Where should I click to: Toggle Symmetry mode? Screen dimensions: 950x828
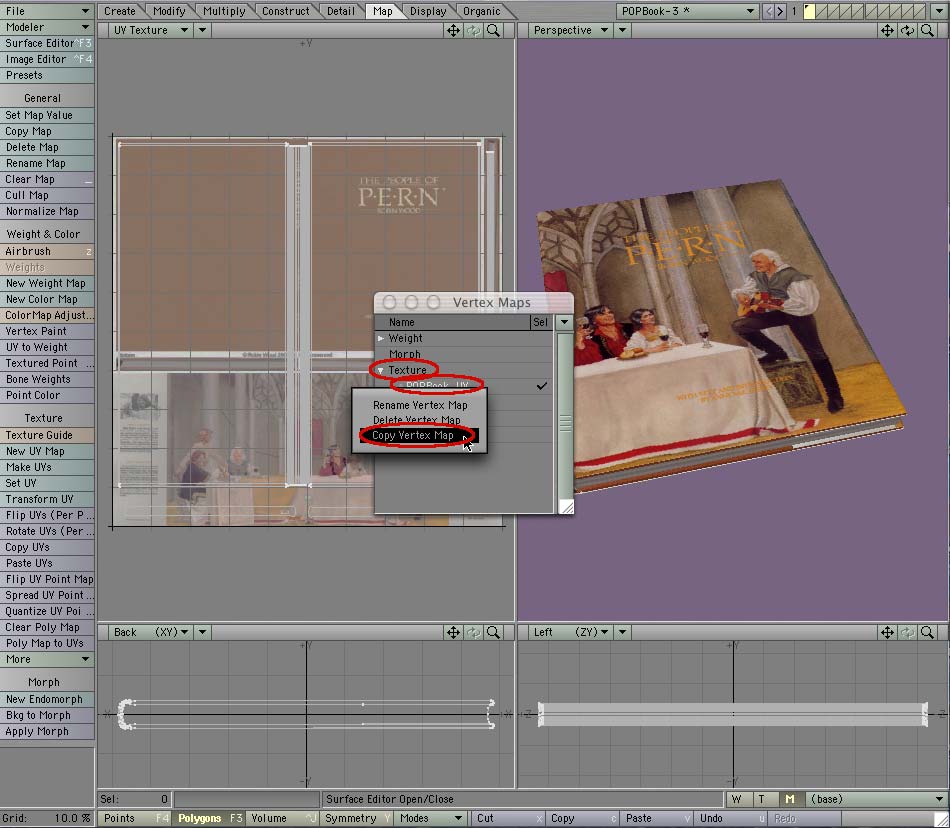(357, 818)
